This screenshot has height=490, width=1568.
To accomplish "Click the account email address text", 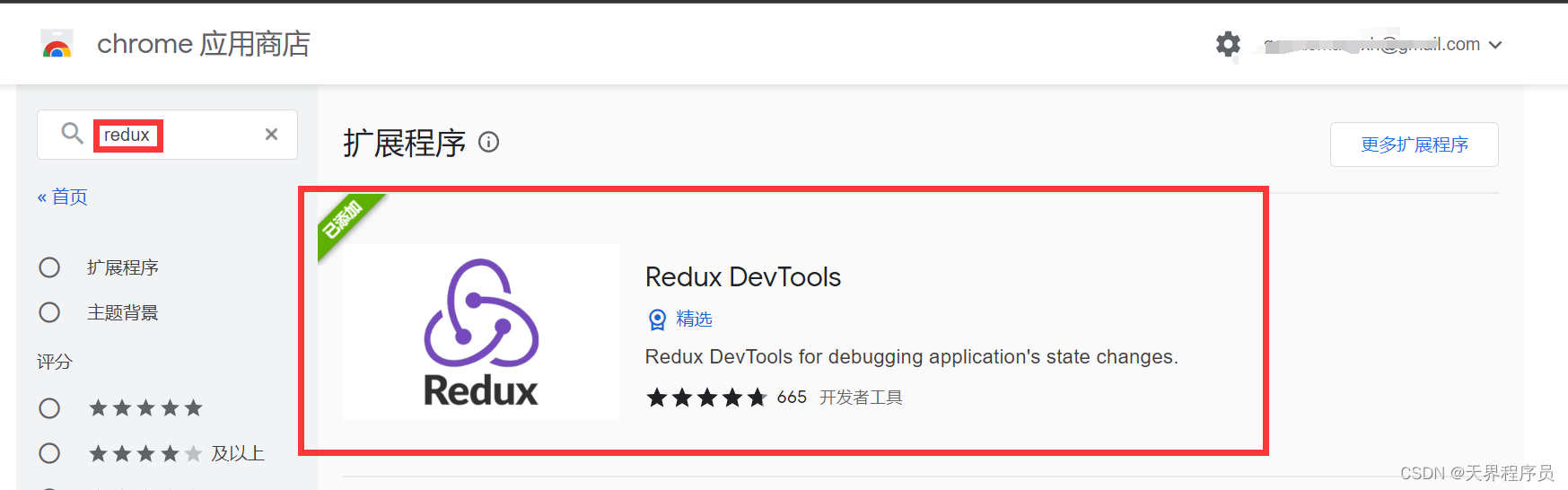I will [1371, 44].
